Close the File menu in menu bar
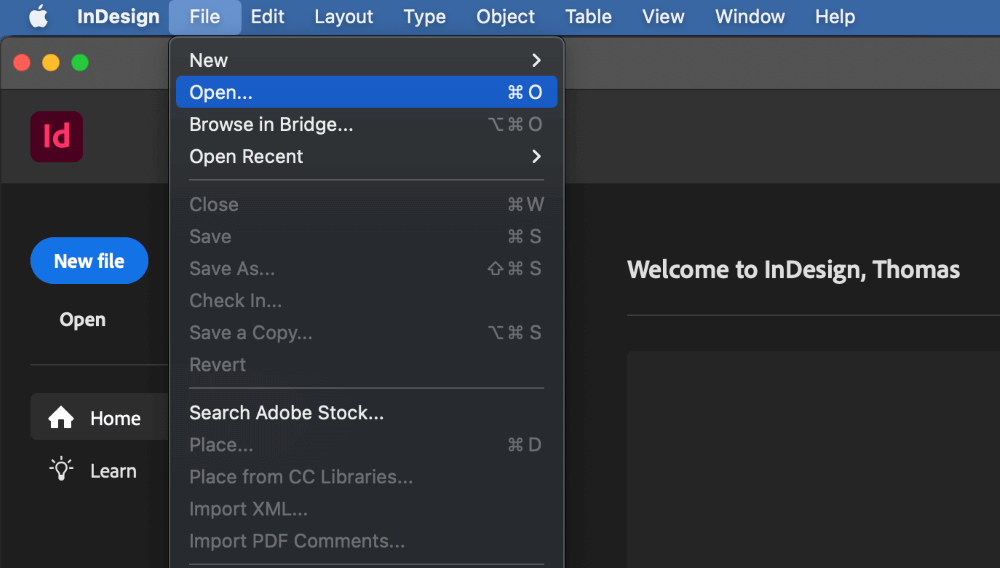This screenshot has width=1000, height=568. 205,17
